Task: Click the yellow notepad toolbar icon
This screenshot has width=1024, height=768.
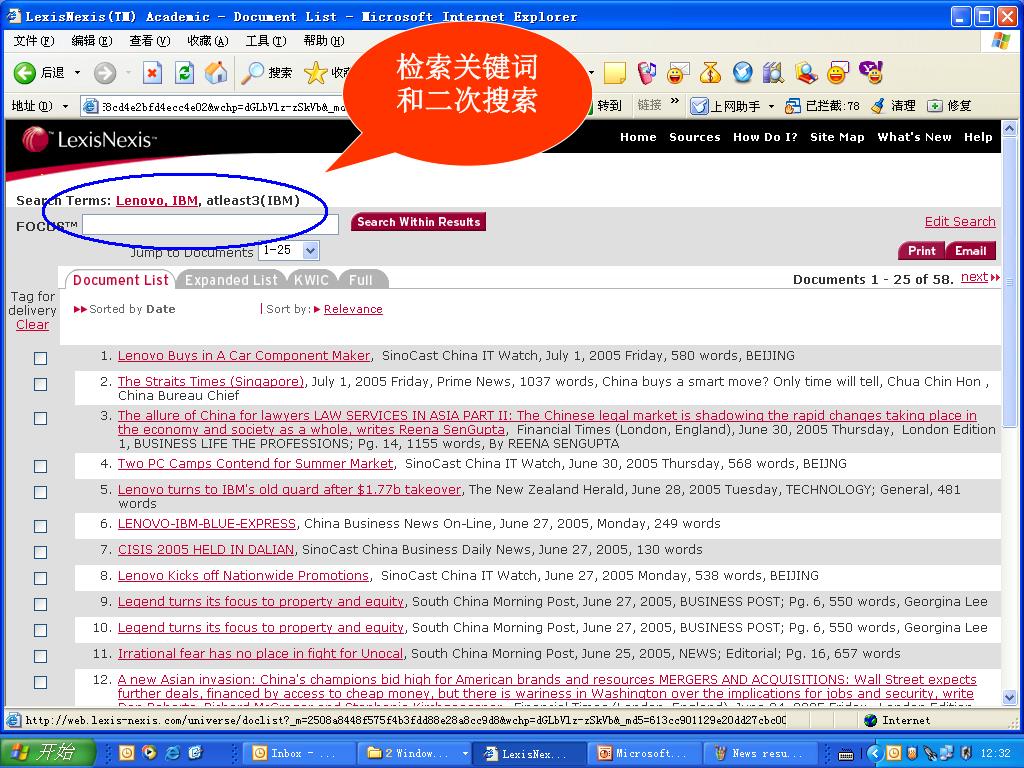Action: tap(615, 72)
